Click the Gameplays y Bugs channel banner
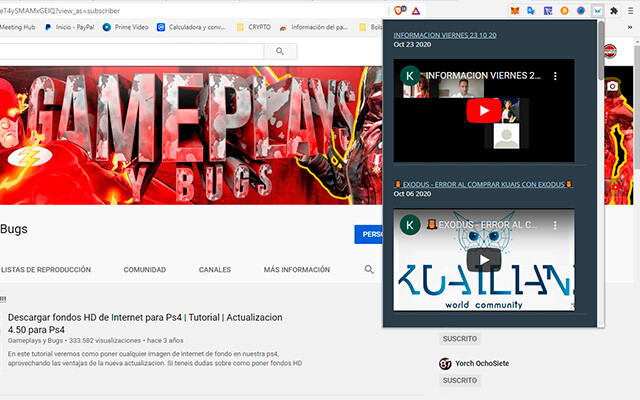This screenshot has height=400, width=640. click(191, 135)
